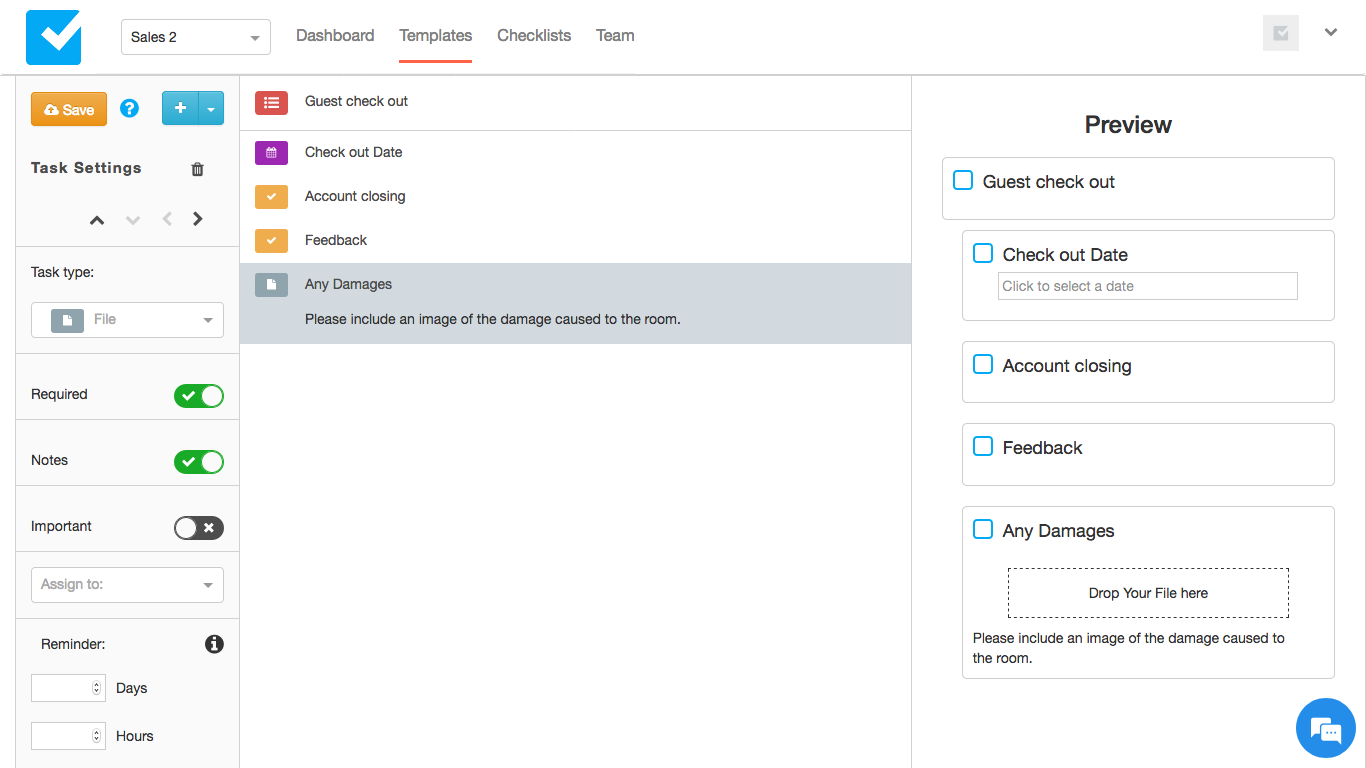The image size is (1366, 768).
Task: Disable the Notes toggle
Action: (x=198, y=462)
